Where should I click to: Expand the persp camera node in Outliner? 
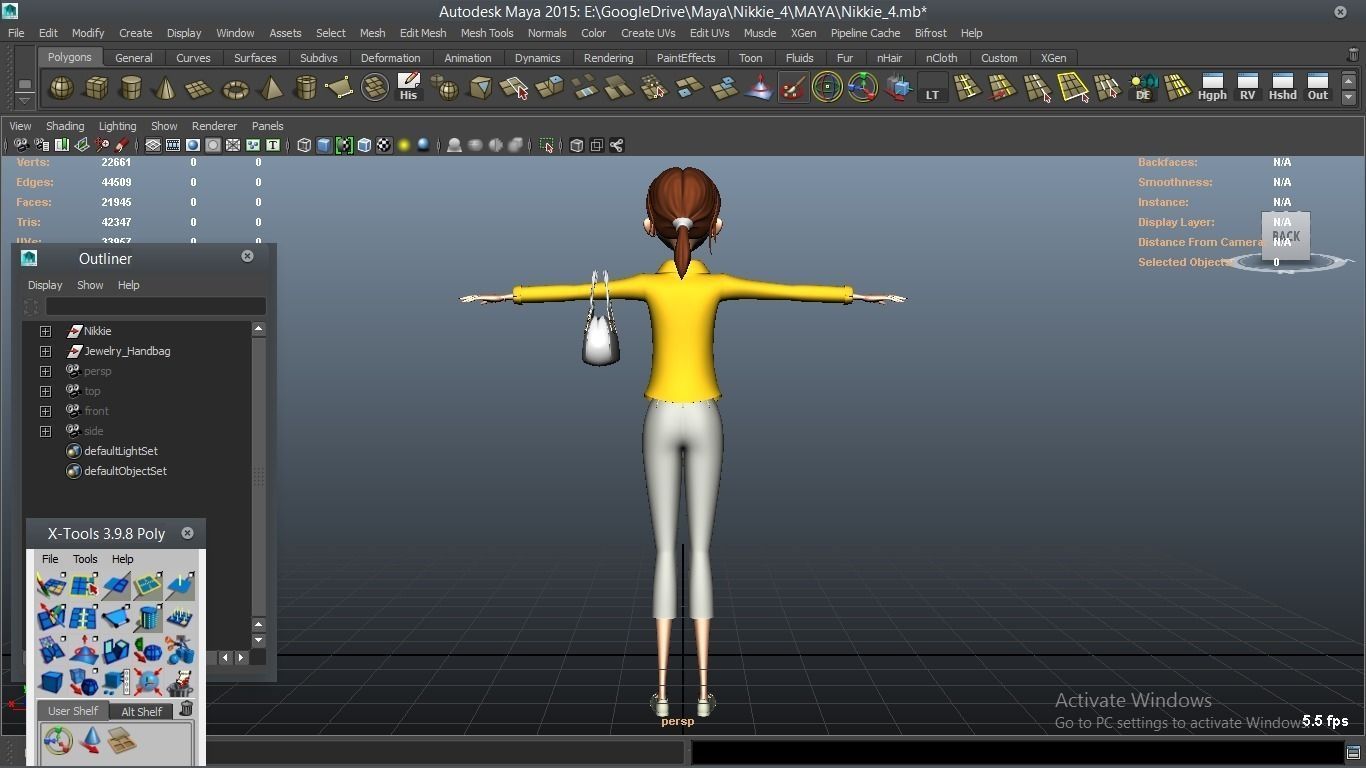(45, 371)
